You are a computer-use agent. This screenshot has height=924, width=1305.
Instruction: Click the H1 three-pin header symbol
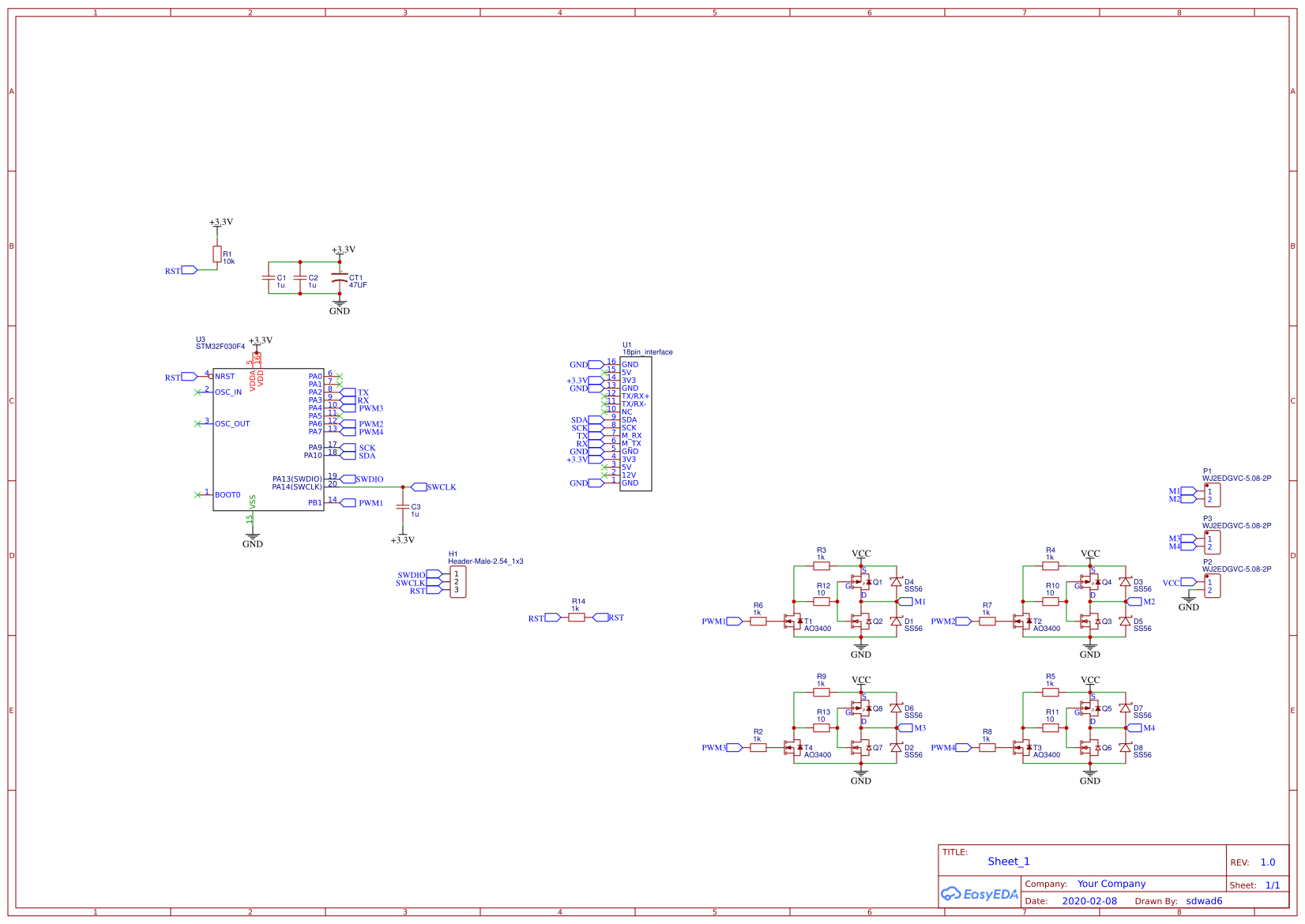[x=457, y=582]
